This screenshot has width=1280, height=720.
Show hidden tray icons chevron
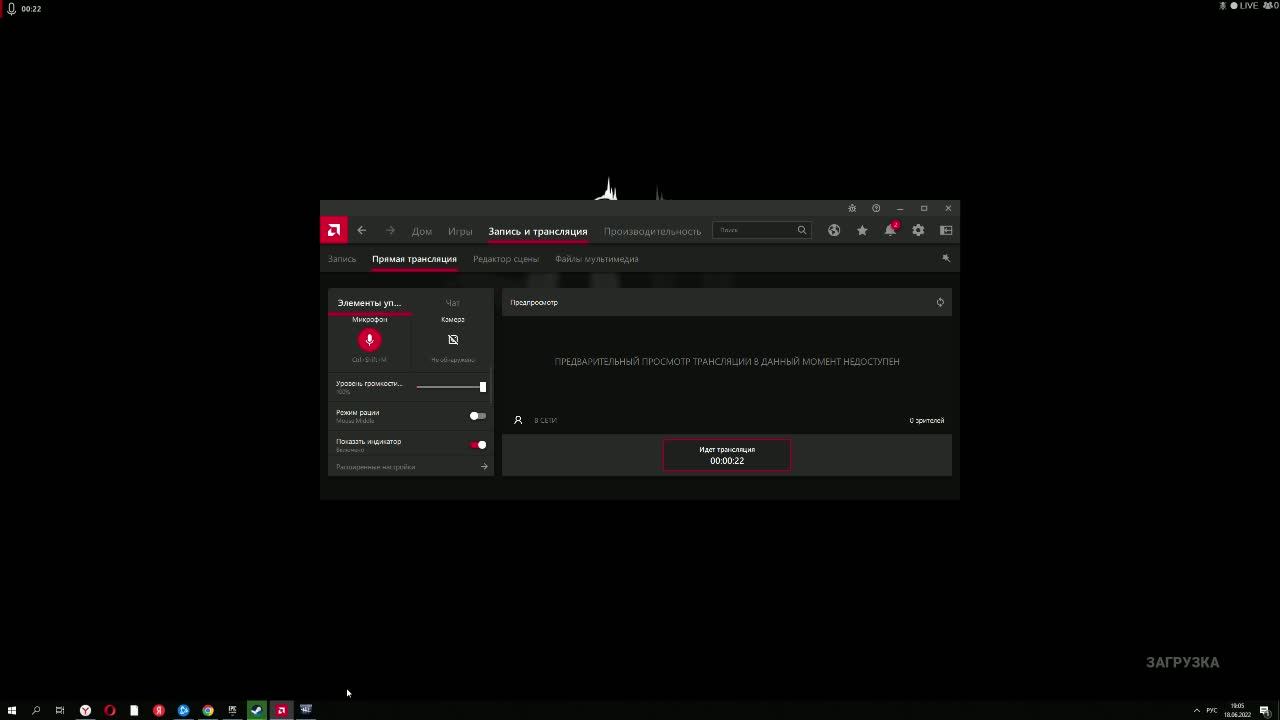click(x=1197, y=710)
